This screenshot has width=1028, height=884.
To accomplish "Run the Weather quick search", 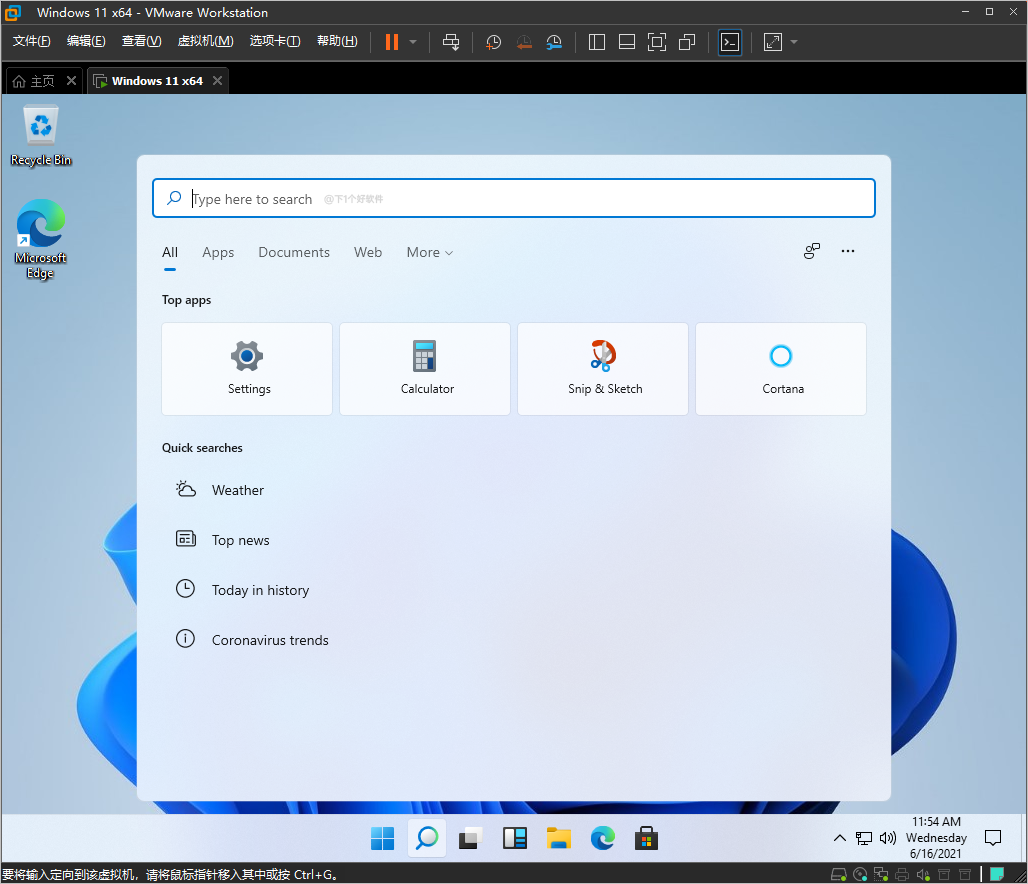I will coord(237,490).
